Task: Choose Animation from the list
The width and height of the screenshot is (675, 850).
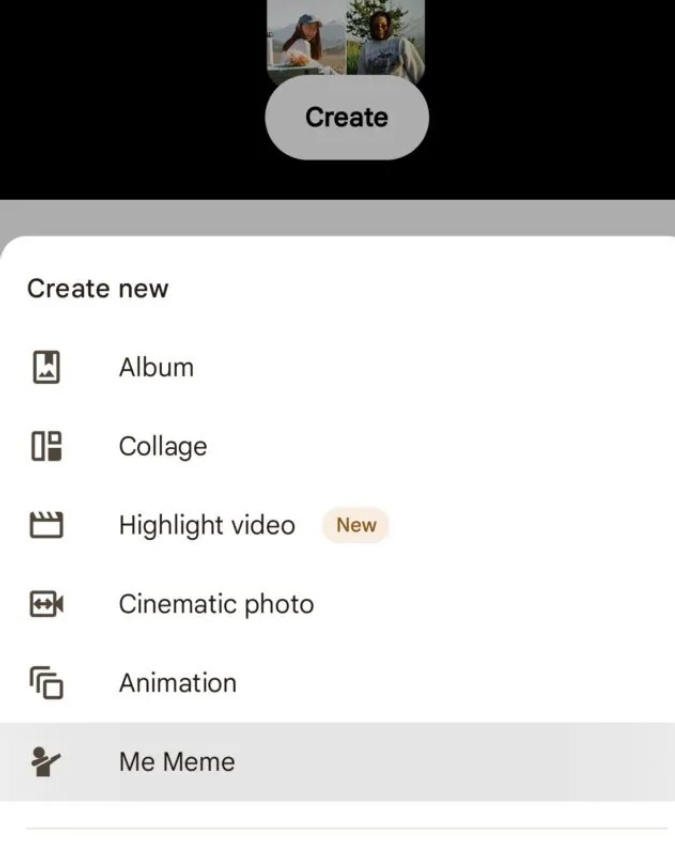Action: 178,683
